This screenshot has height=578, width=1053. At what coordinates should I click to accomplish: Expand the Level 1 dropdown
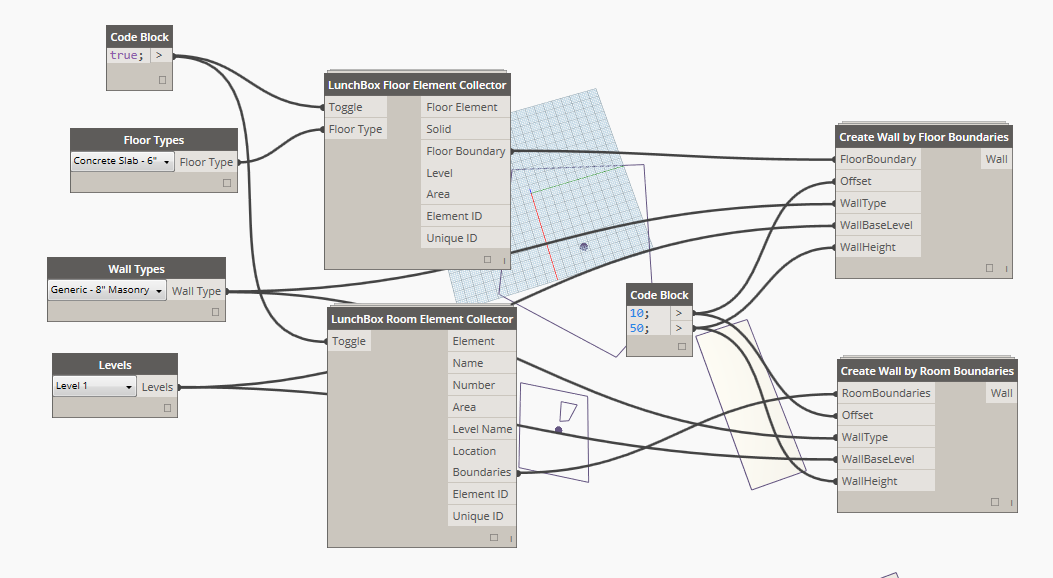[95, 387]
